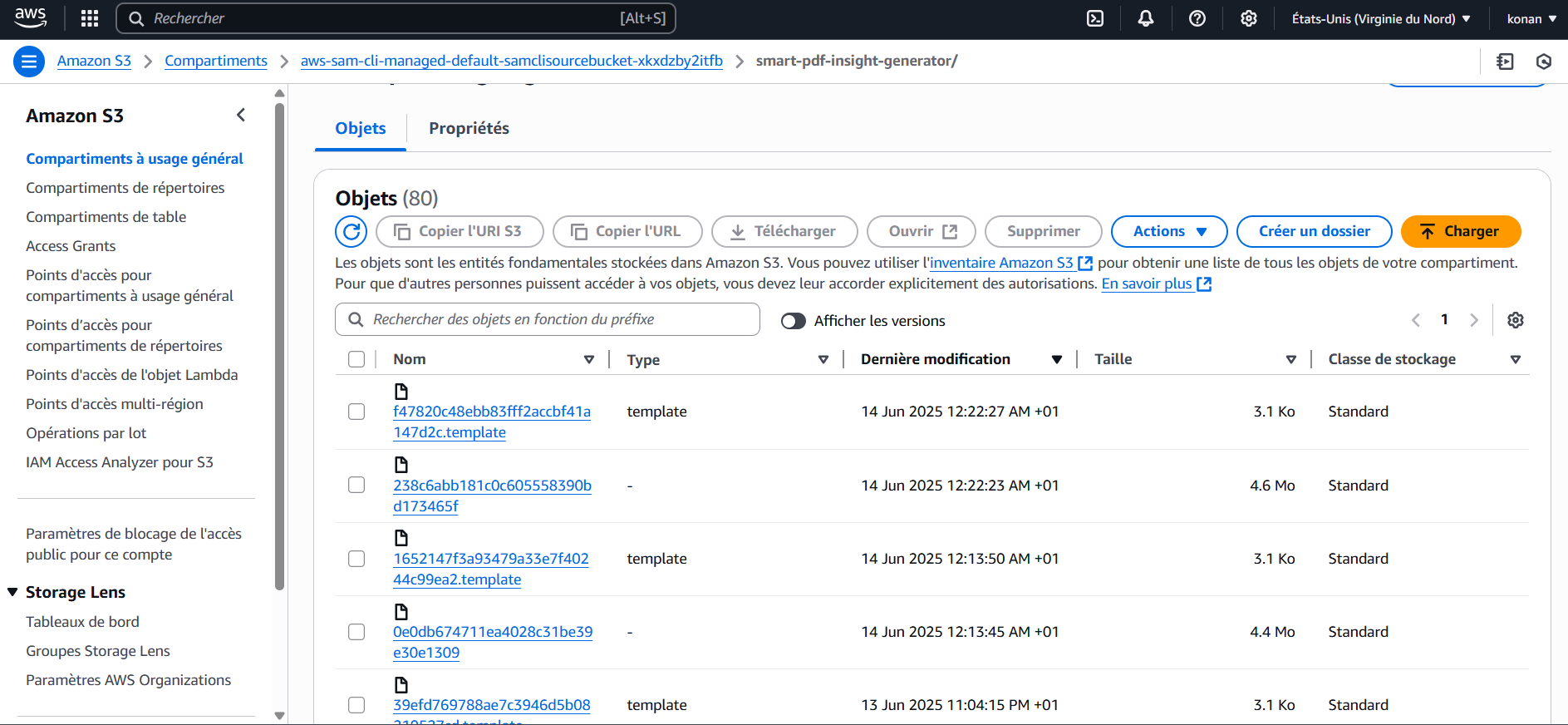Viewport: 1568px width, 725px height.
Task: Select all objects with the header checkbox
Action: (356, 359)
